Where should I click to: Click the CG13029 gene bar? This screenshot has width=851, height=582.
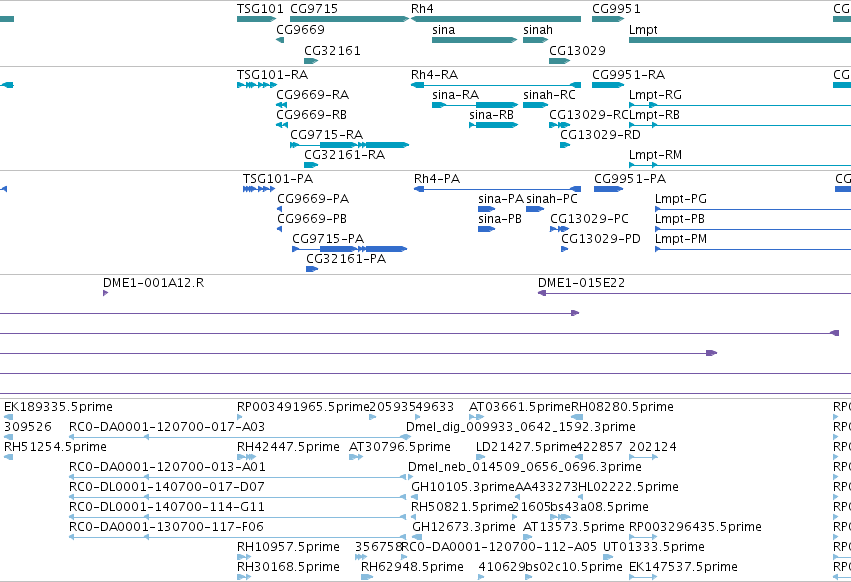[560, 61]
